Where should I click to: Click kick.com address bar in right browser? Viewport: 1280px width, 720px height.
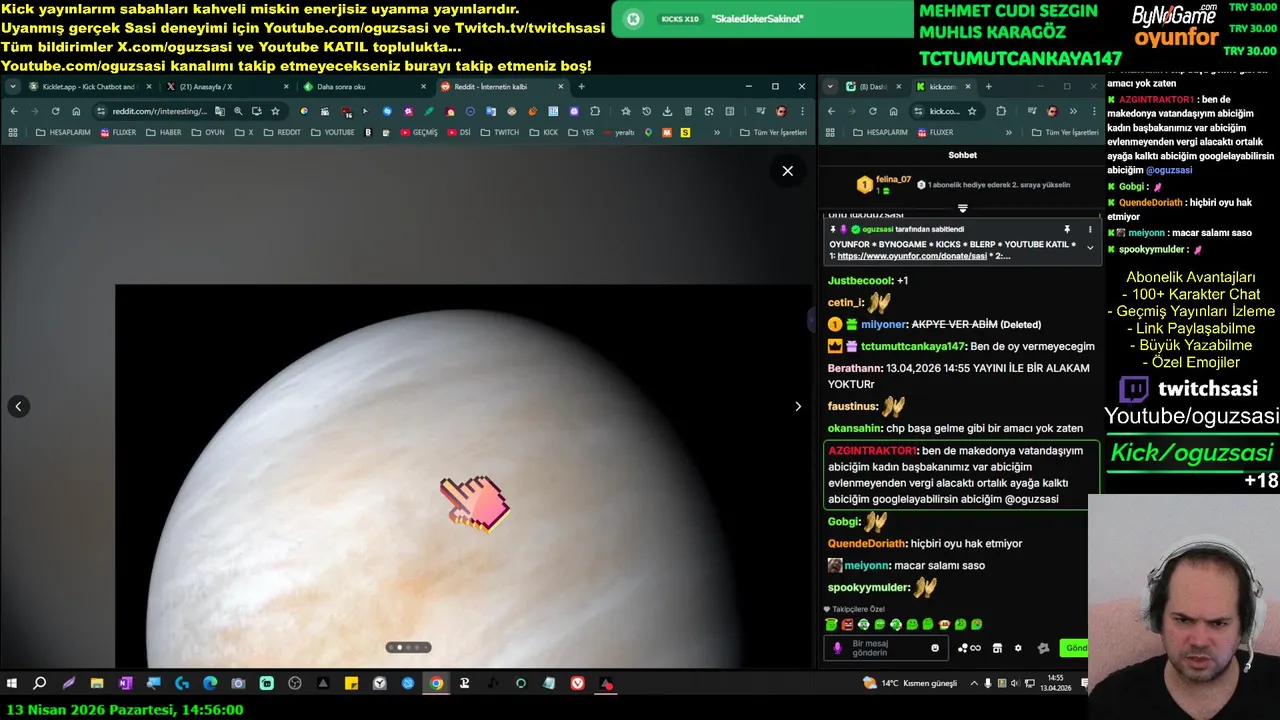point(945,111)
